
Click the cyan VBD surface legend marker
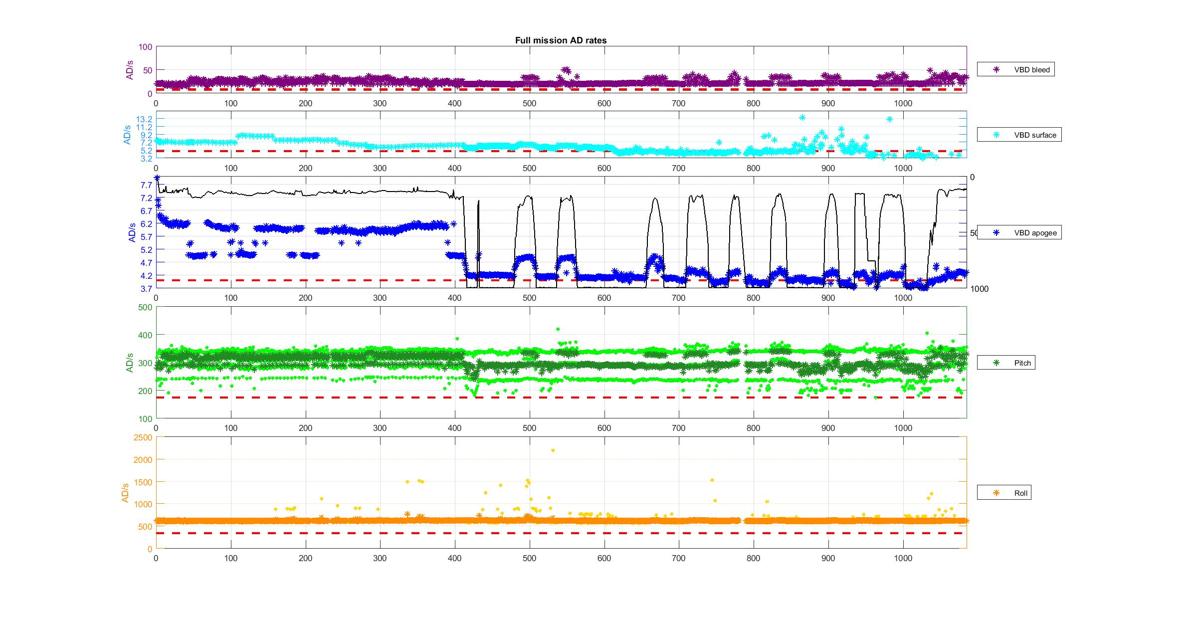(x=996, y=134)
